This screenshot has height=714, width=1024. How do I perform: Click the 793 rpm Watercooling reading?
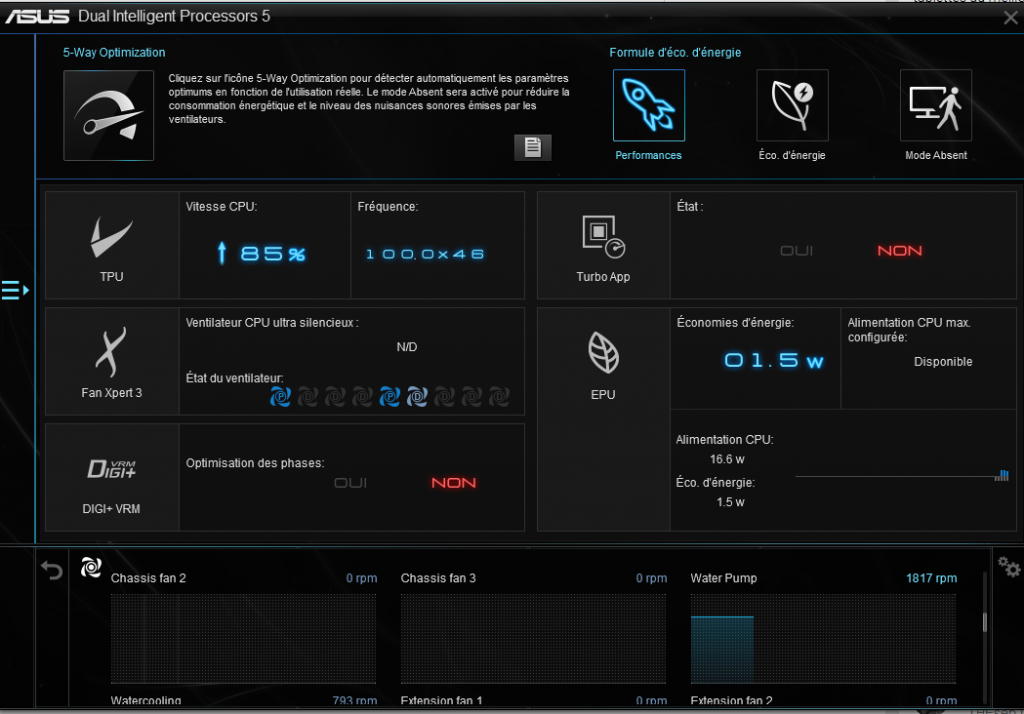tap(355, 701)
